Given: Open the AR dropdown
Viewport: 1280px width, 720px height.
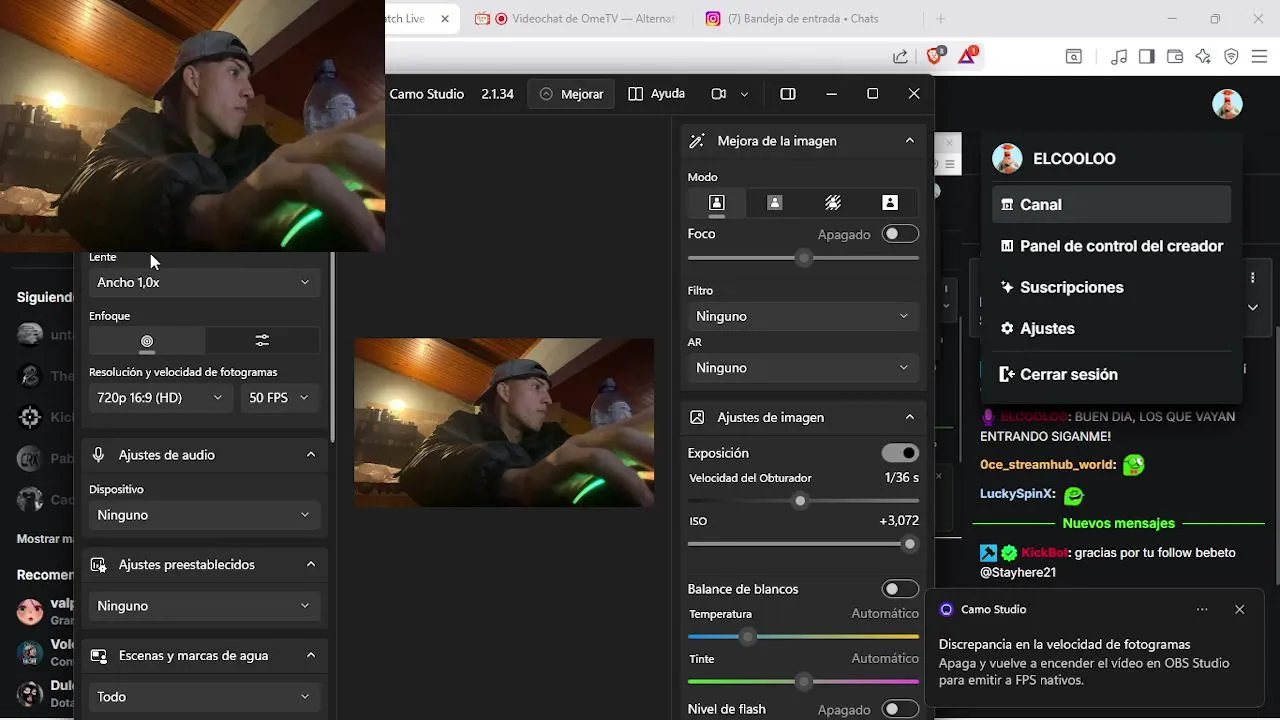Looking at the screenshot, I should 803,368.
